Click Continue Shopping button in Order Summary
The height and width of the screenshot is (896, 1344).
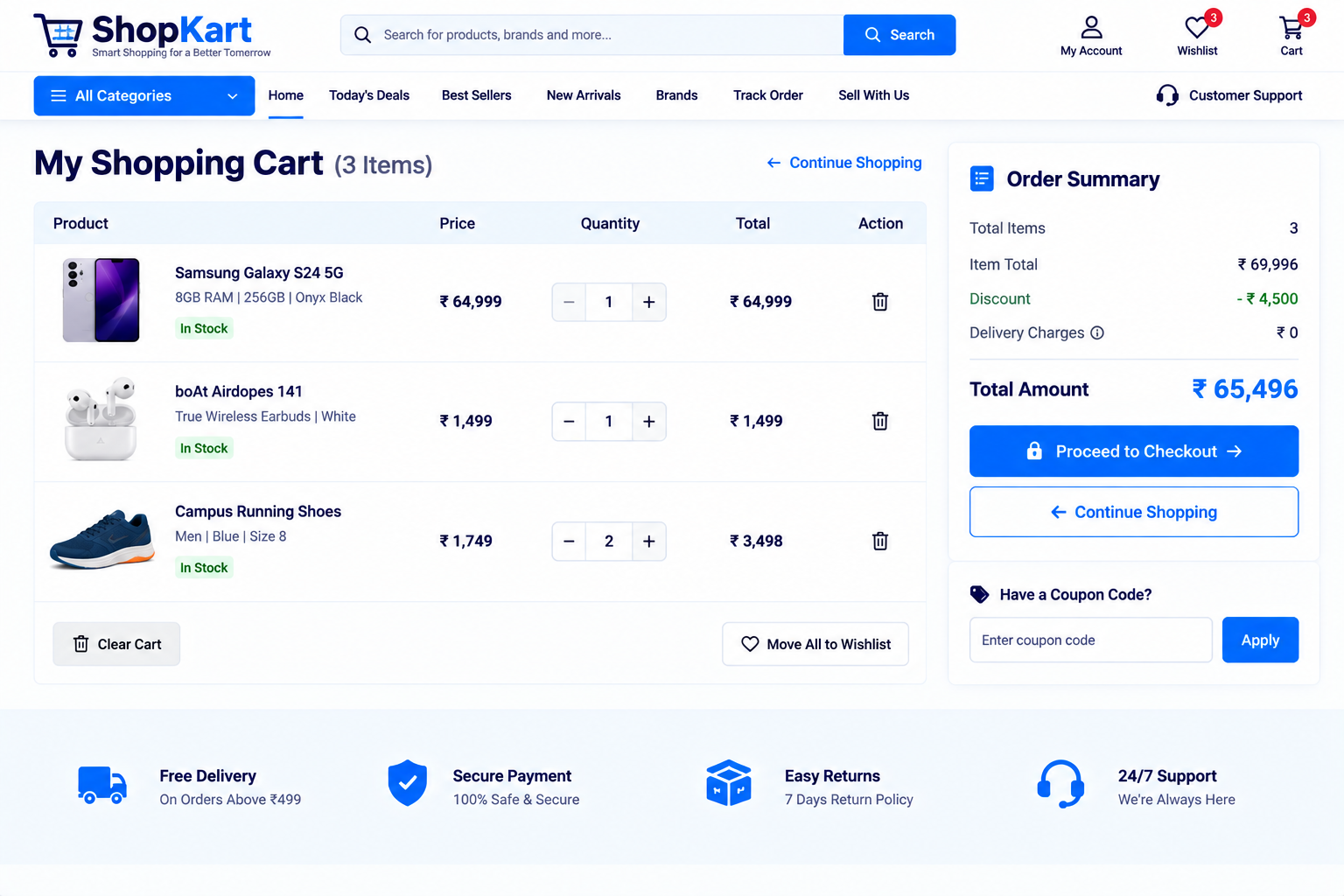coord(1134,512)
